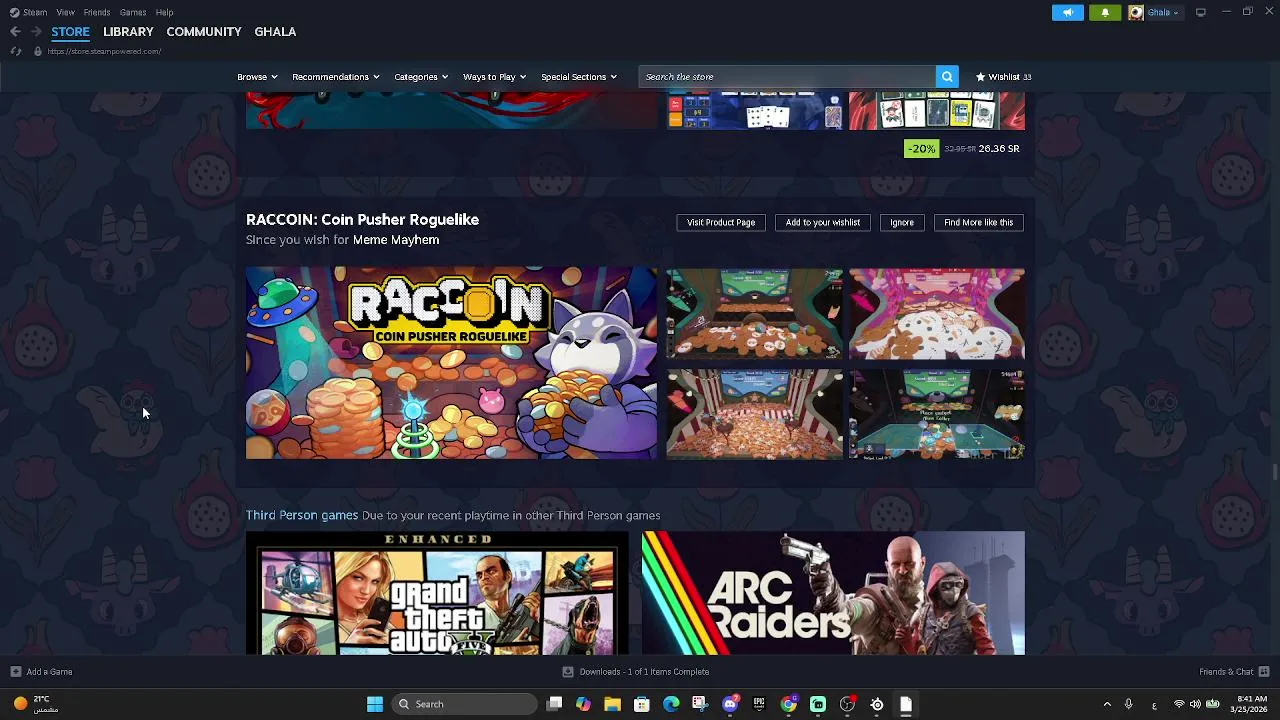This screenshot has width=1280, height=720.
Task: Launch File Explorer from taskbar
Action: point(612,704)
